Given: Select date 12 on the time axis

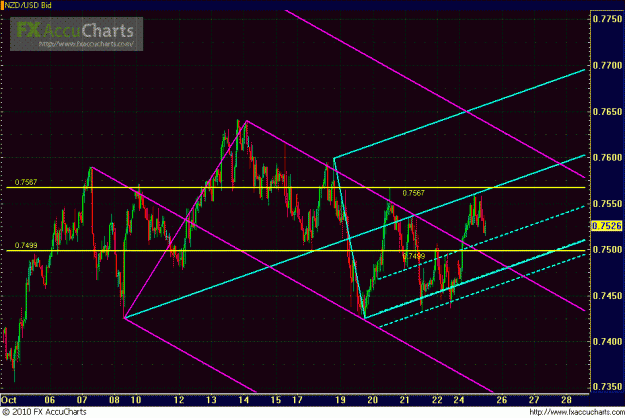Looking at the screenshot, I should click(179, 400).
